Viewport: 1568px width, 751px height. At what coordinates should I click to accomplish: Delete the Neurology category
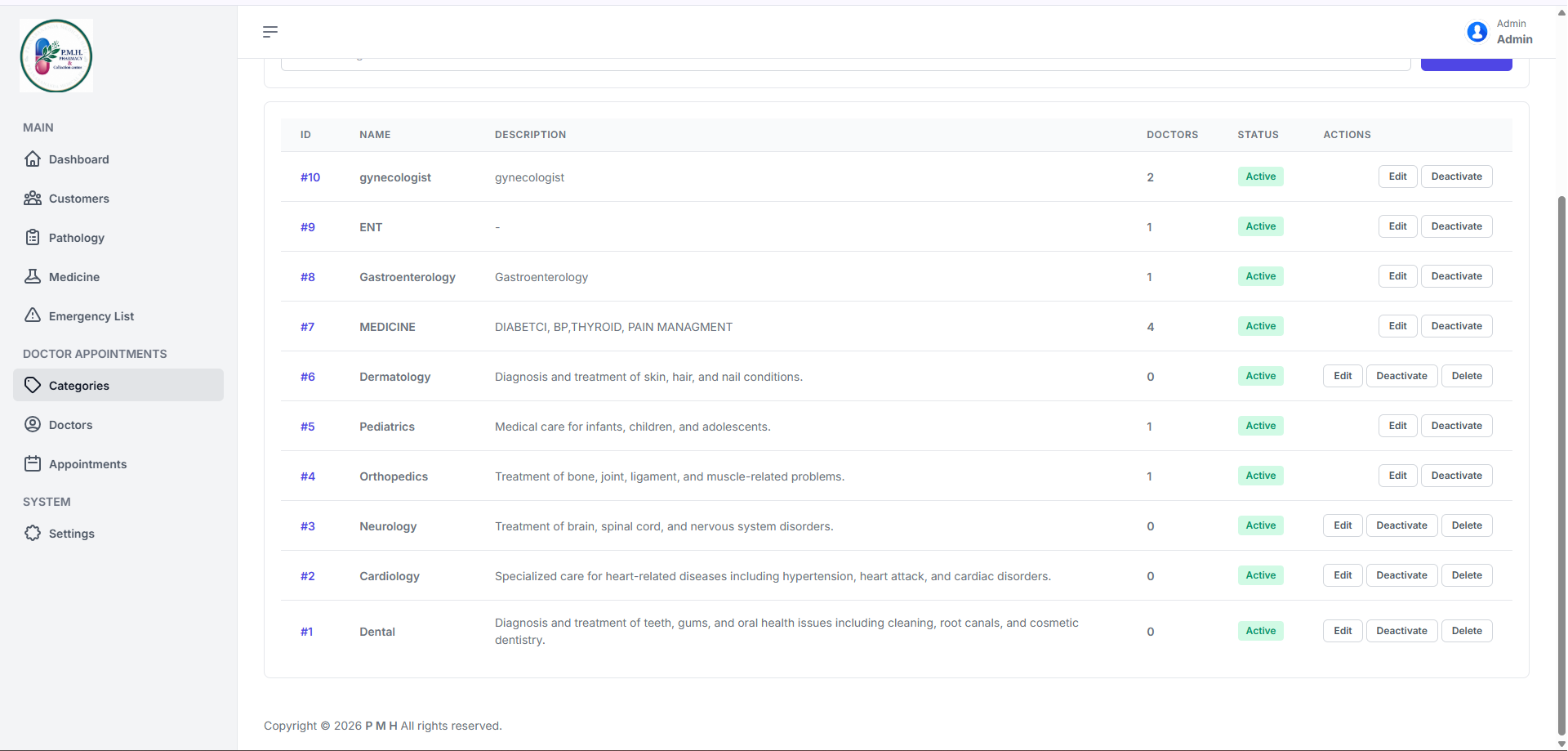1467,525
